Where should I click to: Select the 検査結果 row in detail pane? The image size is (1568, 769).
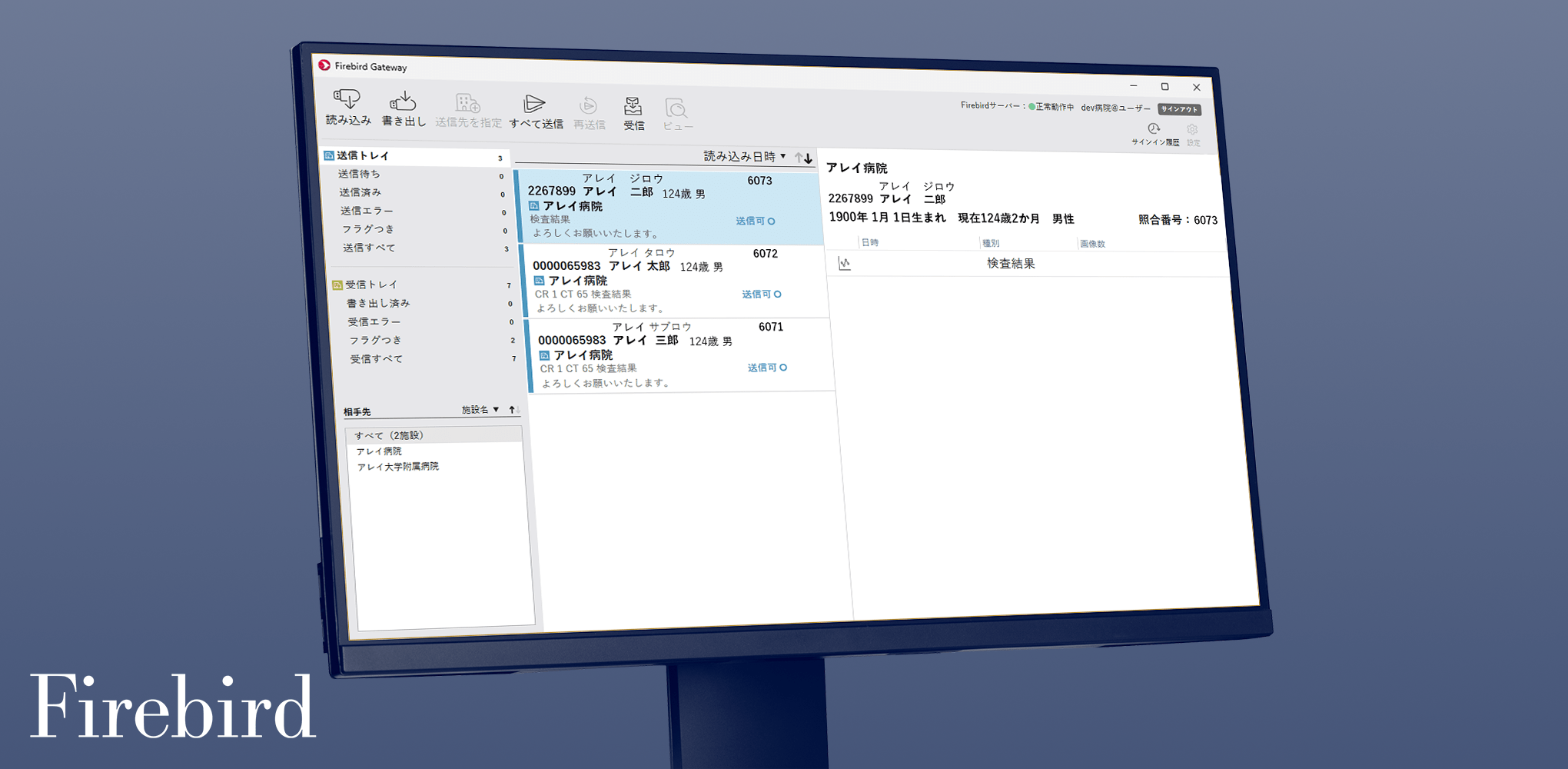click(1027, 264)
